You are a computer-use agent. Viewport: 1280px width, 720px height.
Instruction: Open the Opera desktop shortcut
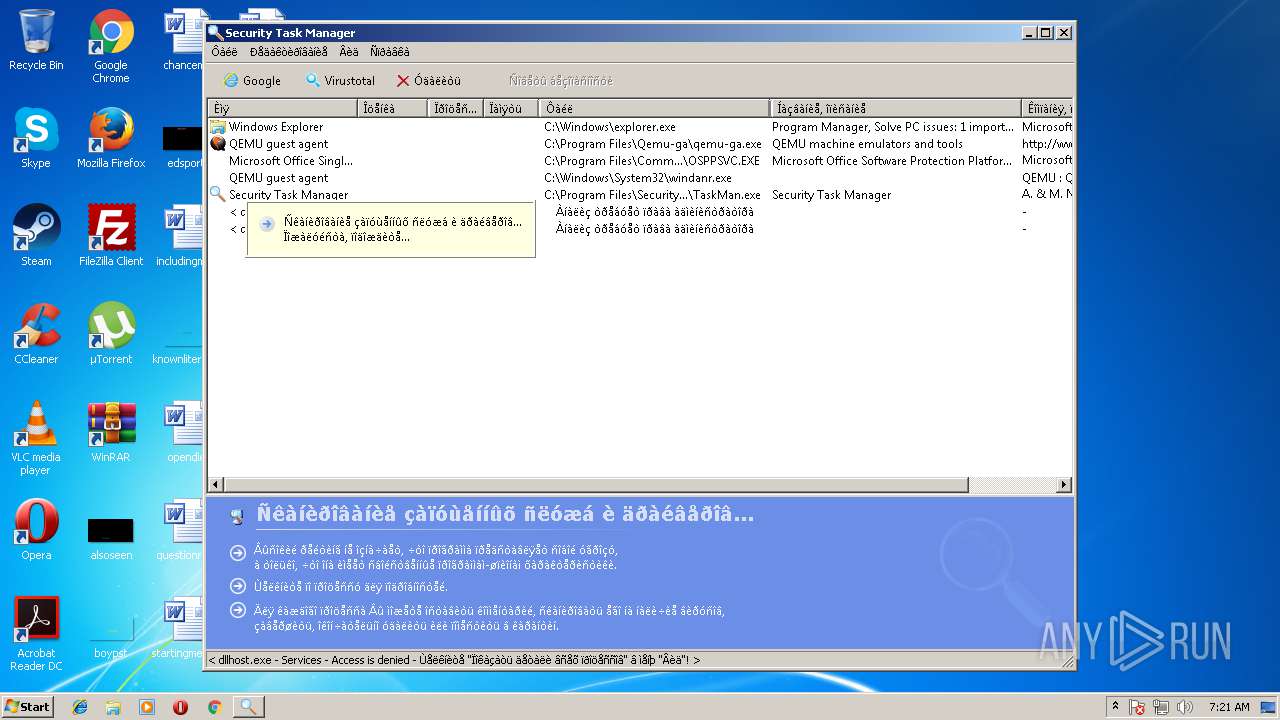pyautogui.click(x=36, y=529)
